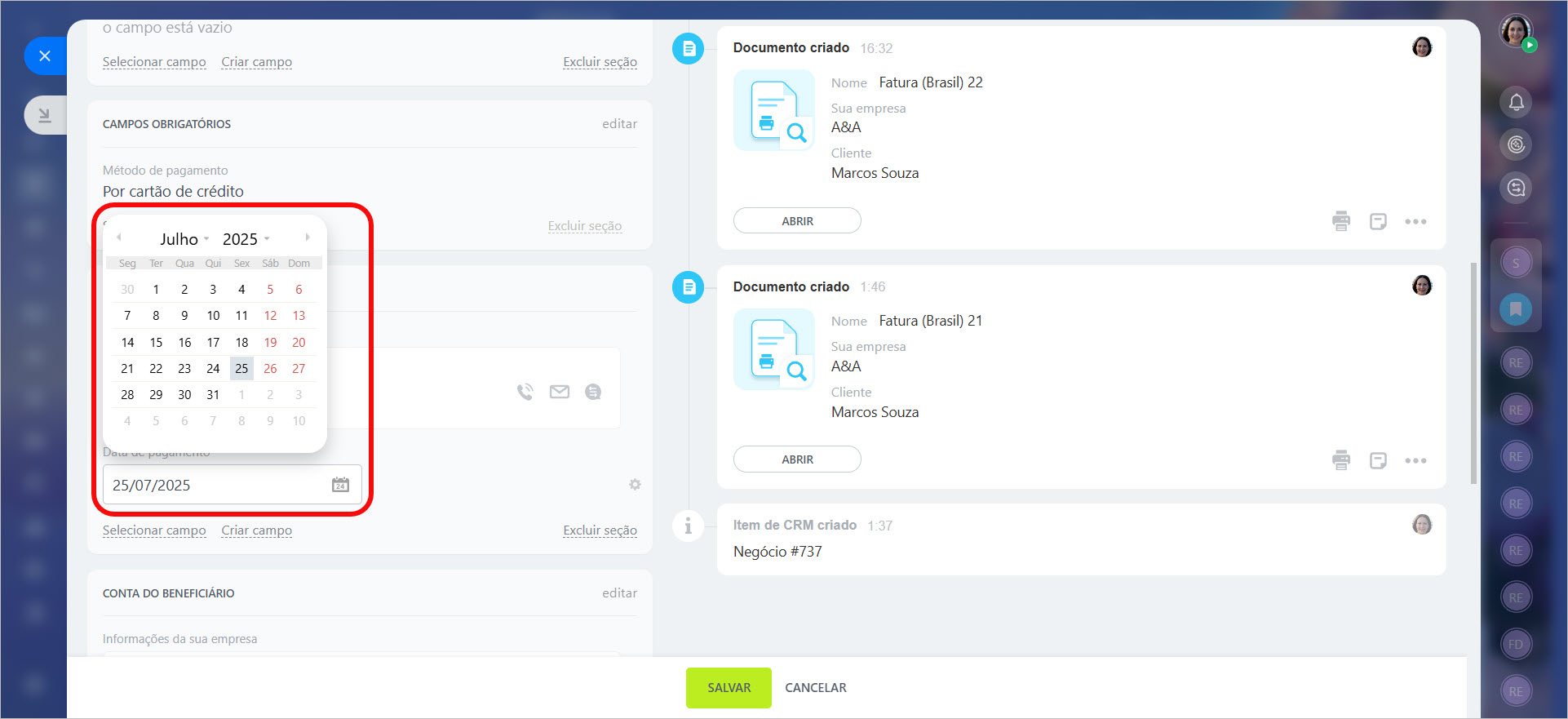The image size is (1568, 719).
Task: Click Selecionar campo below date field
Action: click(154, 530)
